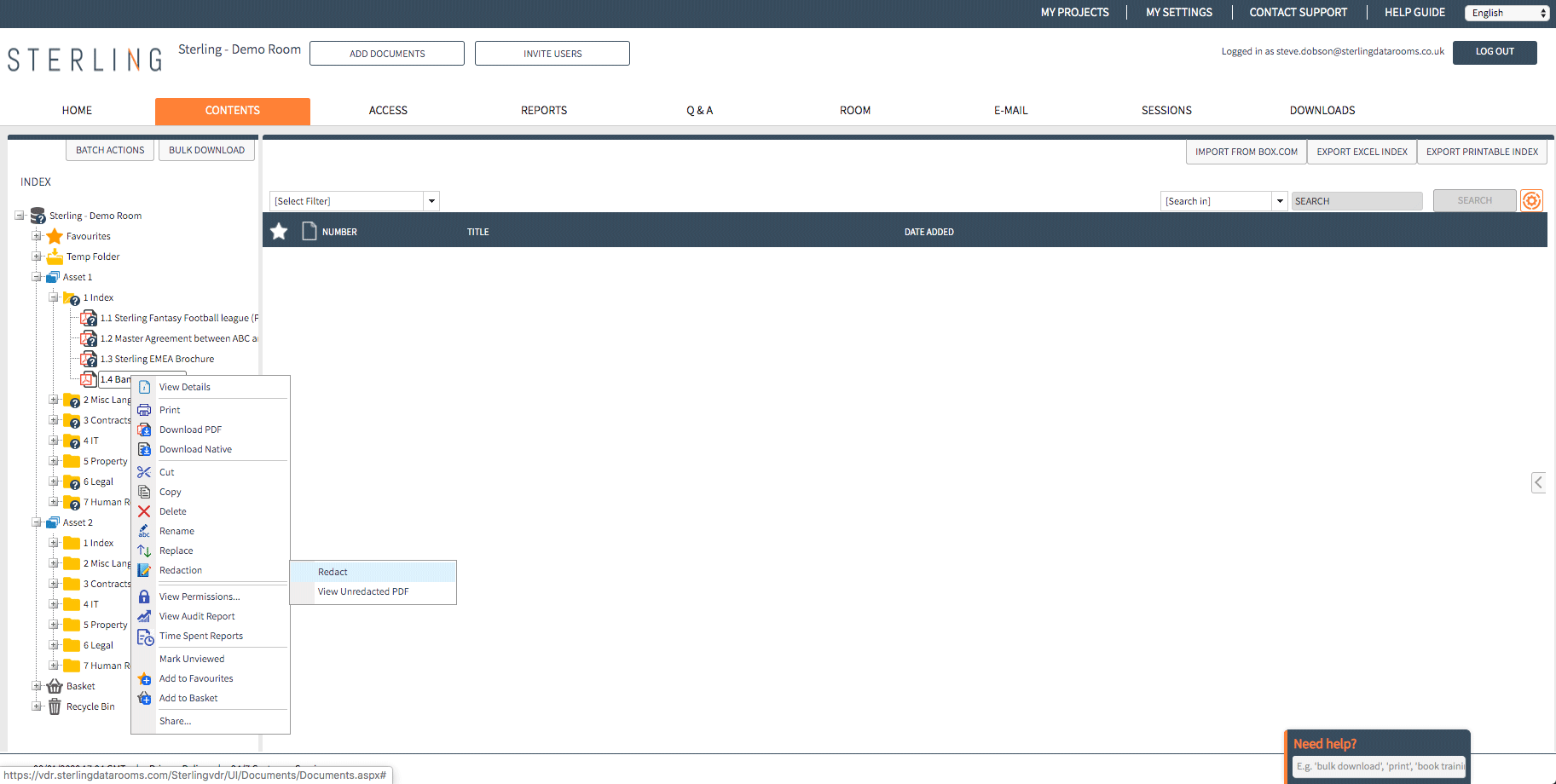
Task: Click the INVITE USERS button
Action: click(x=552, y=54)
